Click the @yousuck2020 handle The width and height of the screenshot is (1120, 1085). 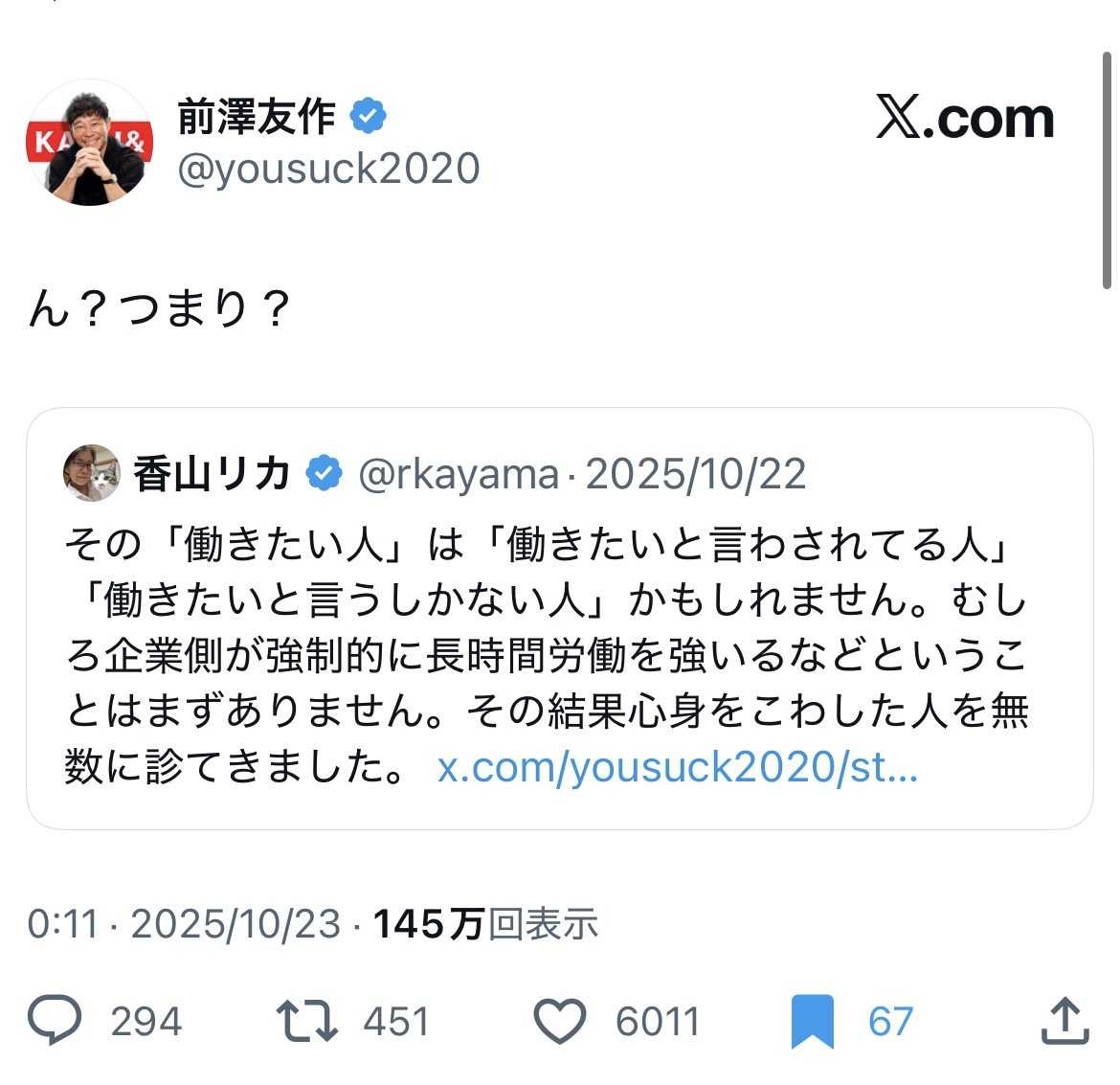(x=328, y=170)
